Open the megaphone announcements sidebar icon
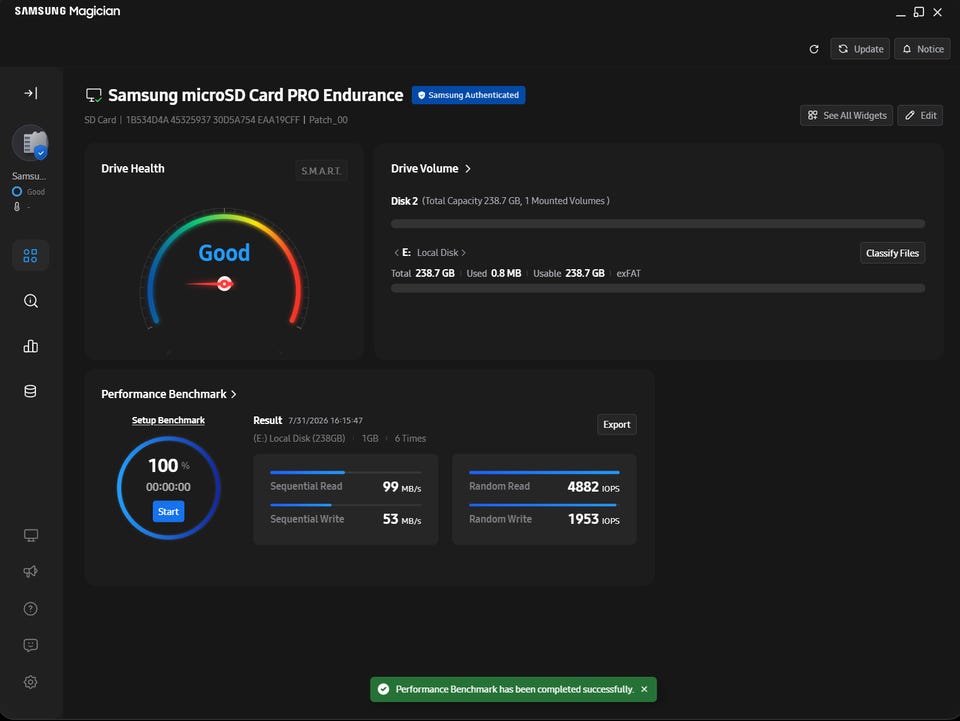Image resolution: width=960 pixels, height=721 pixels. tap(31, 572)
